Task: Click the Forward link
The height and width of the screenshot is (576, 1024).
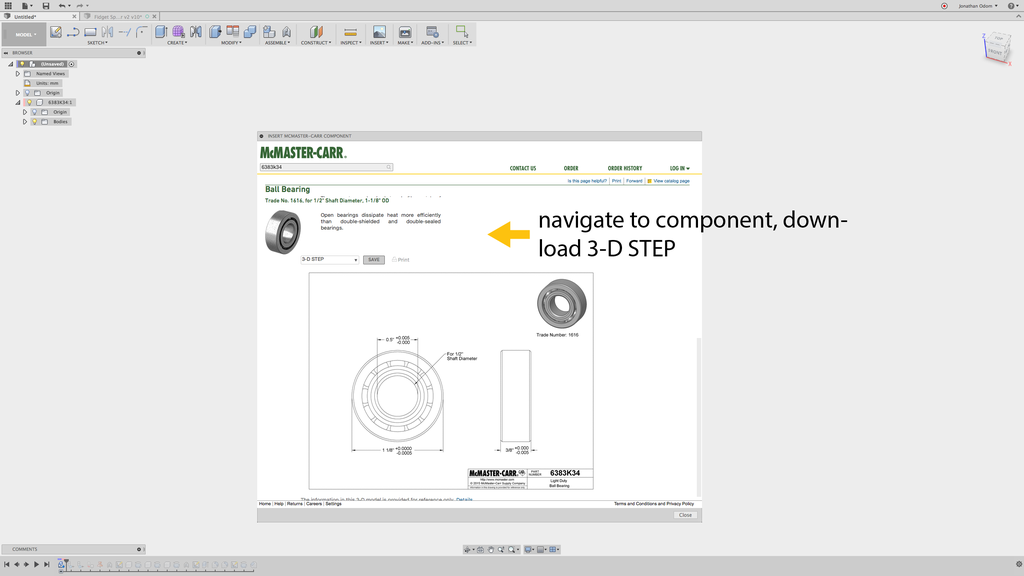Action: point(633,181)
